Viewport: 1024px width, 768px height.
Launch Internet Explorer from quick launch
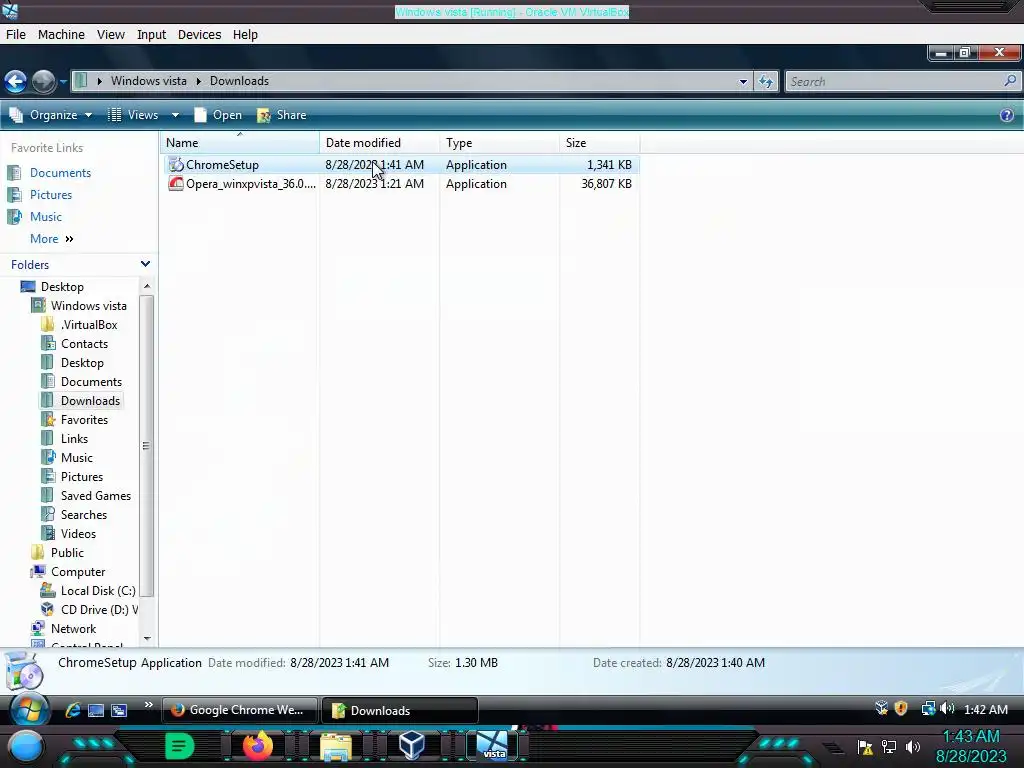pos(73,710)
